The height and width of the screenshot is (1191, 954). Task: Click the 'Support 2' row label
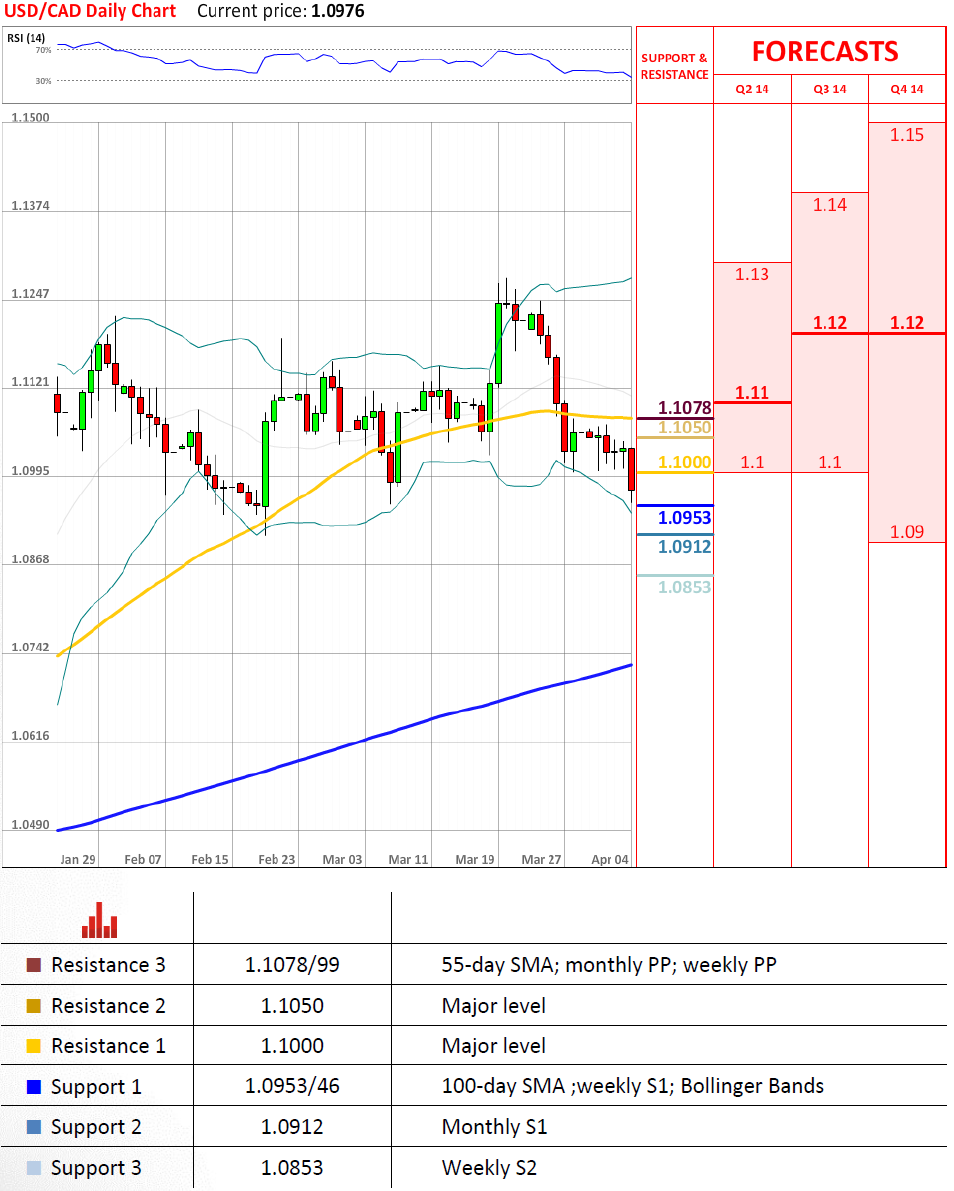click(x=96, y=1127)
